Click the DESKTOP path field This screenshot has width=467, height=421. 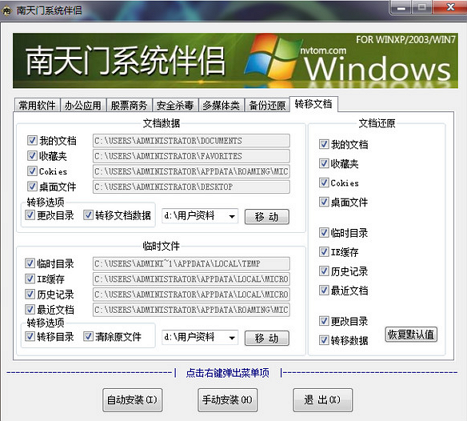point(191,187)
